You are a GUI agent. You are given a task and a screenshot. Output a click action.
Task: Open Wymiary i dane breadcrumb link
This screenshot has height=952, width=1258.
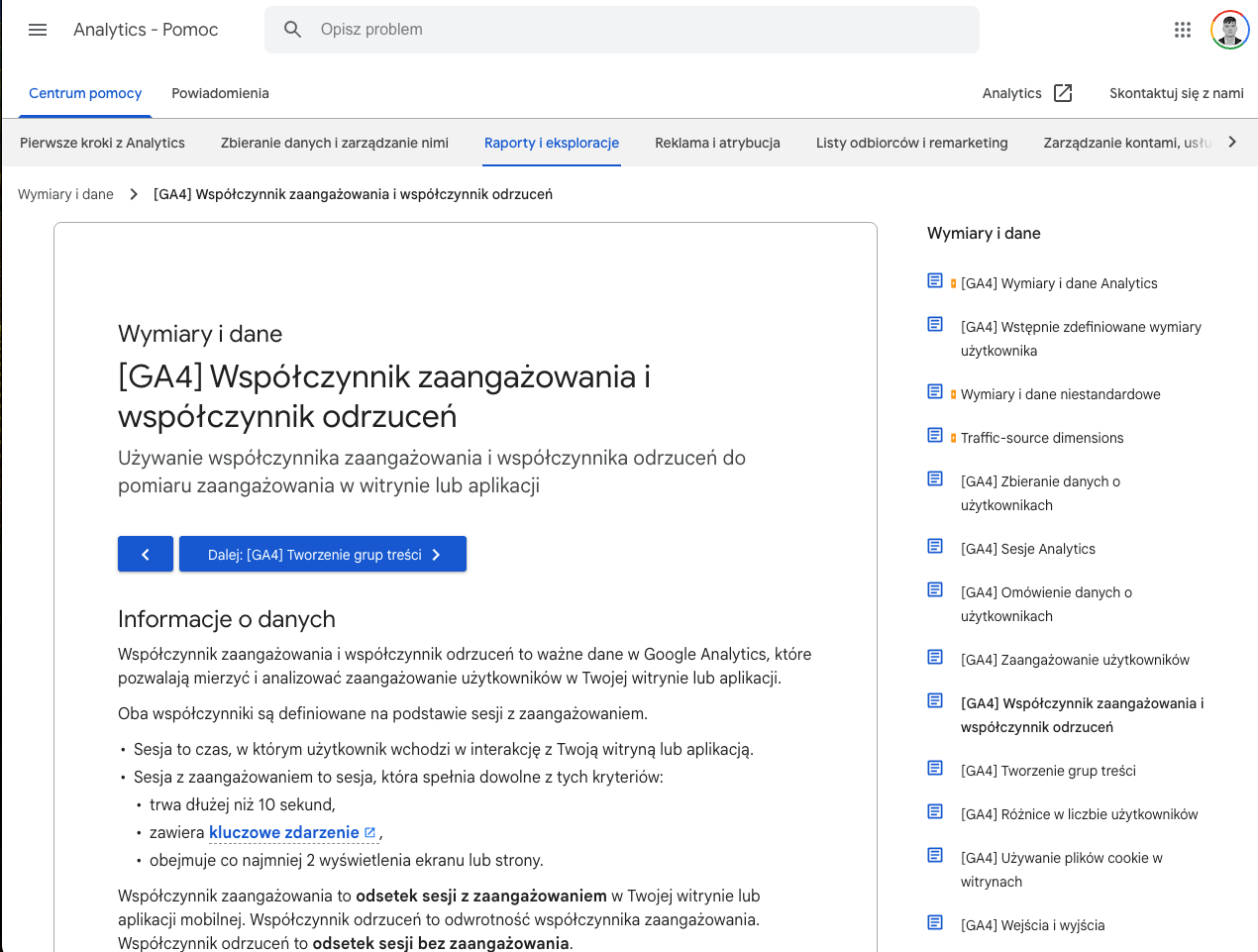65,194
